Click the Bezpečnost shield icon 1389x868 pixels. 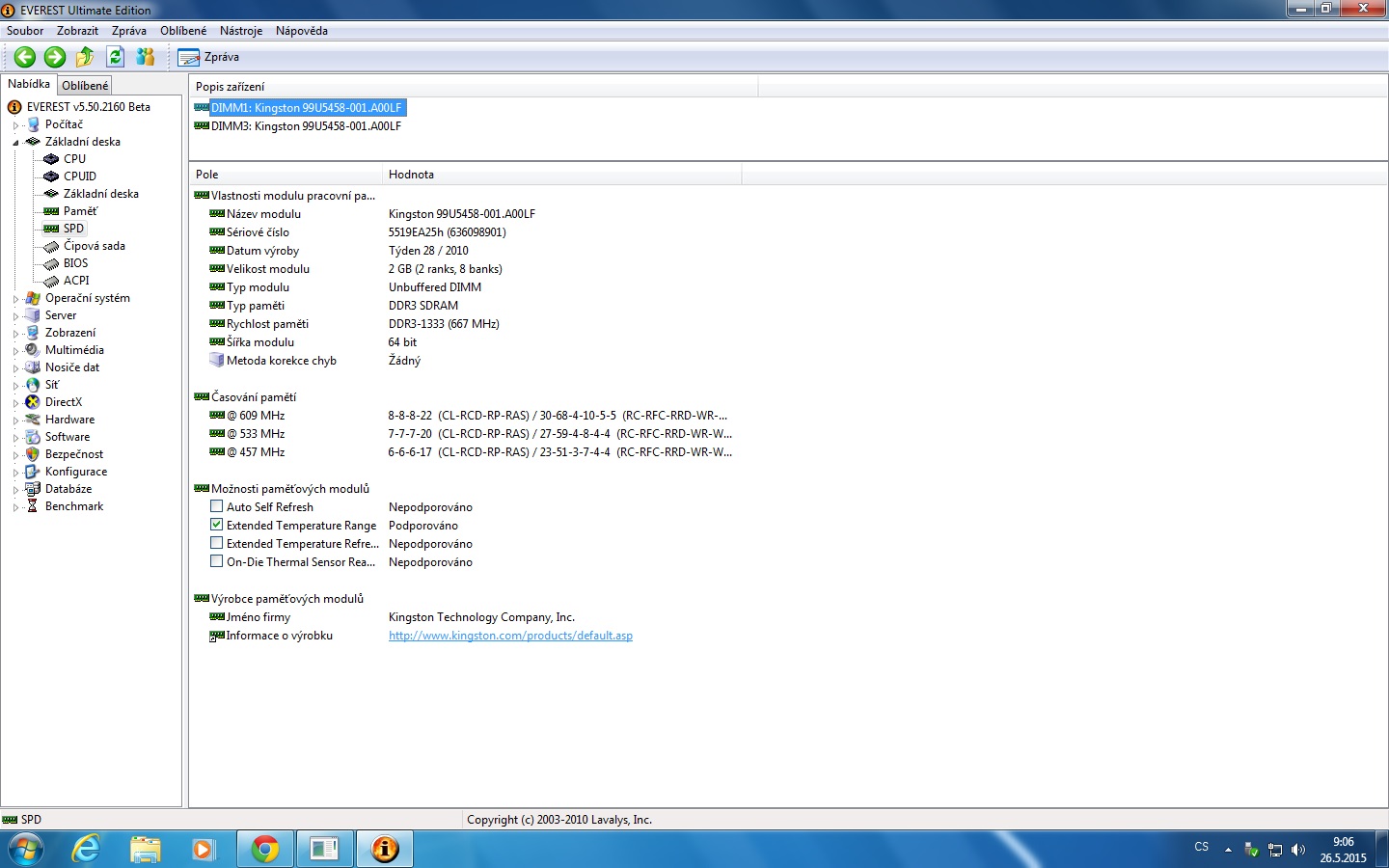pyautogui.click(x=33, y=454)
